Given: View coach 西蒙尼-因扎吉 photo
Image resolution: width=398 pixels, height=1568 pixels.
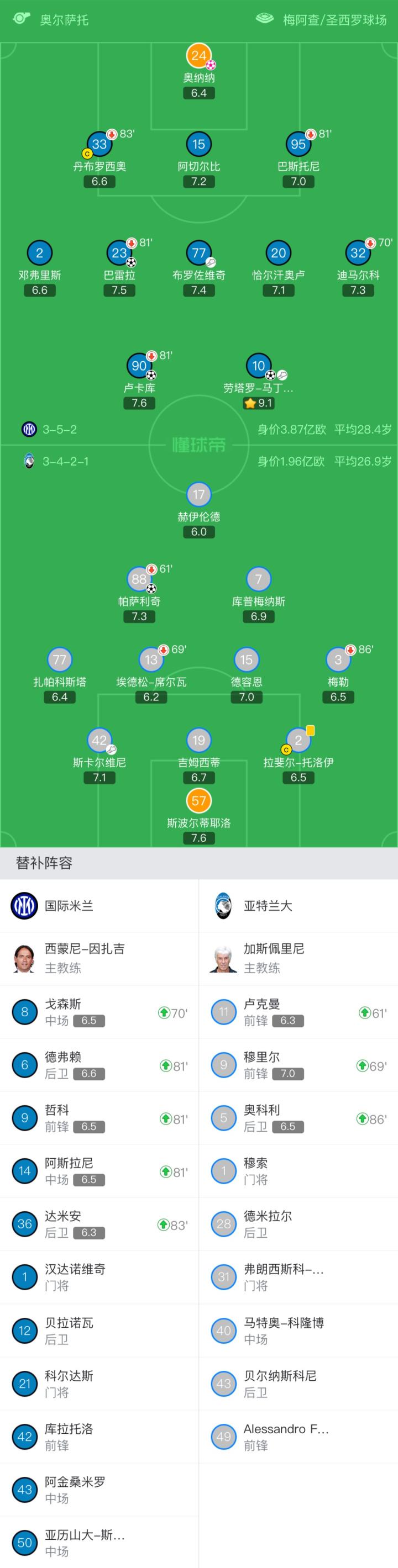Looking at the screenshot, I should 24,959.
